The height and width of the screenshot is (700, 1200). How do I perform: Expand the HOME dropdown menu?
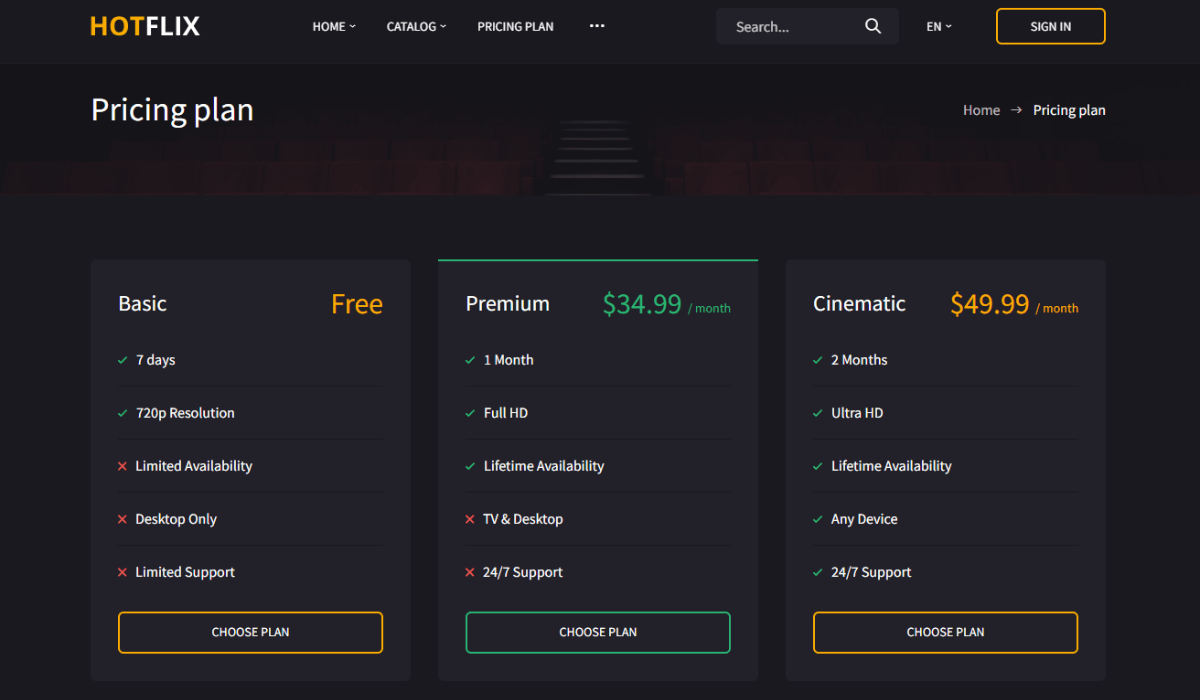(x=334, y=27)
